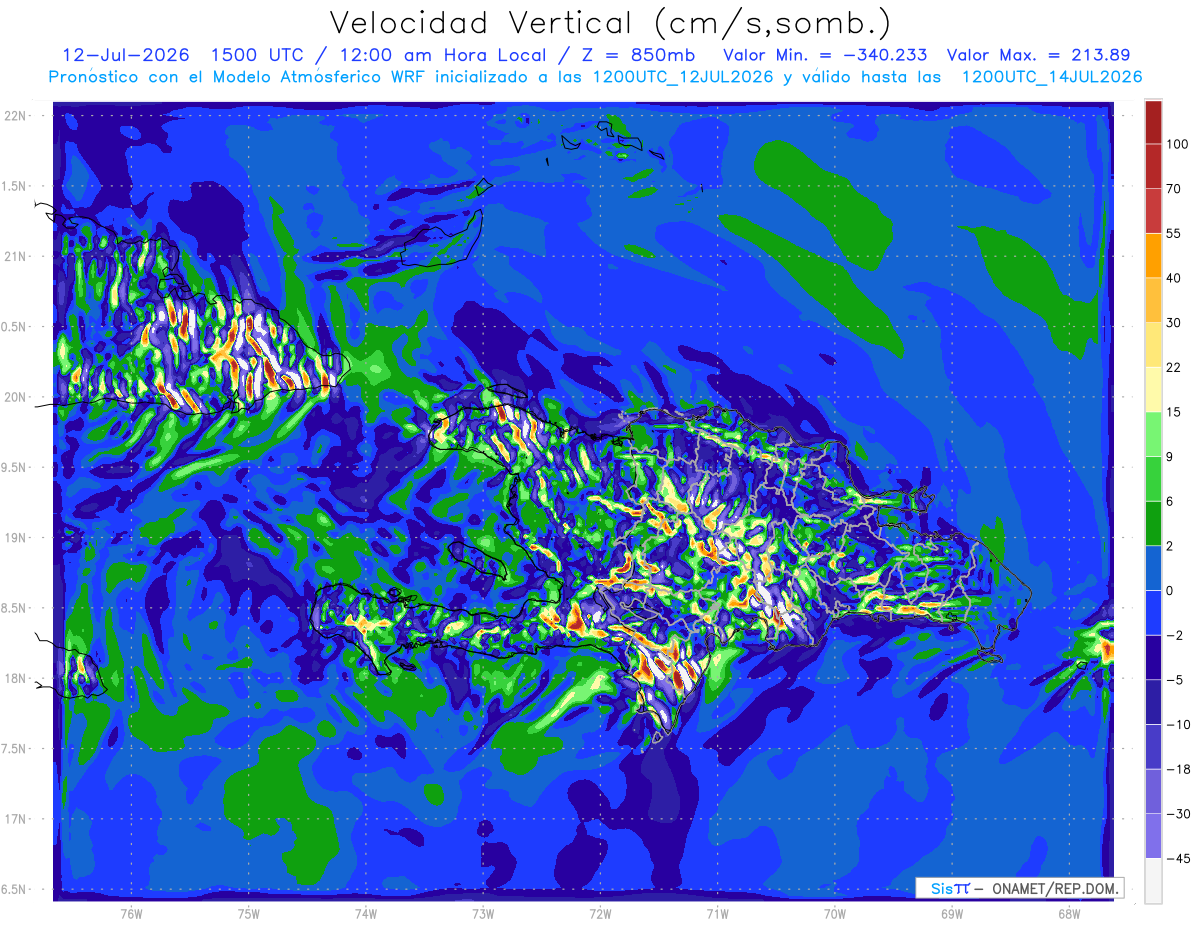Click the colorbar label "-10"

[x=1177, y=725]
